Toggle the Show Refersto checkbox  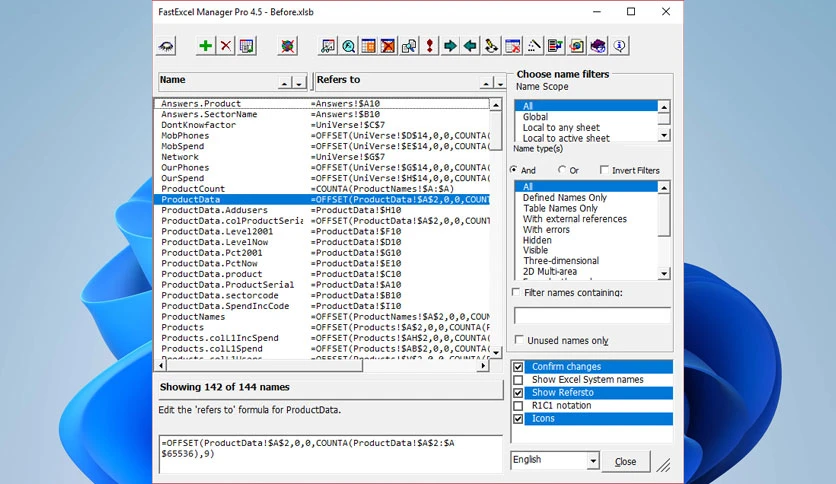coord(518,393)
